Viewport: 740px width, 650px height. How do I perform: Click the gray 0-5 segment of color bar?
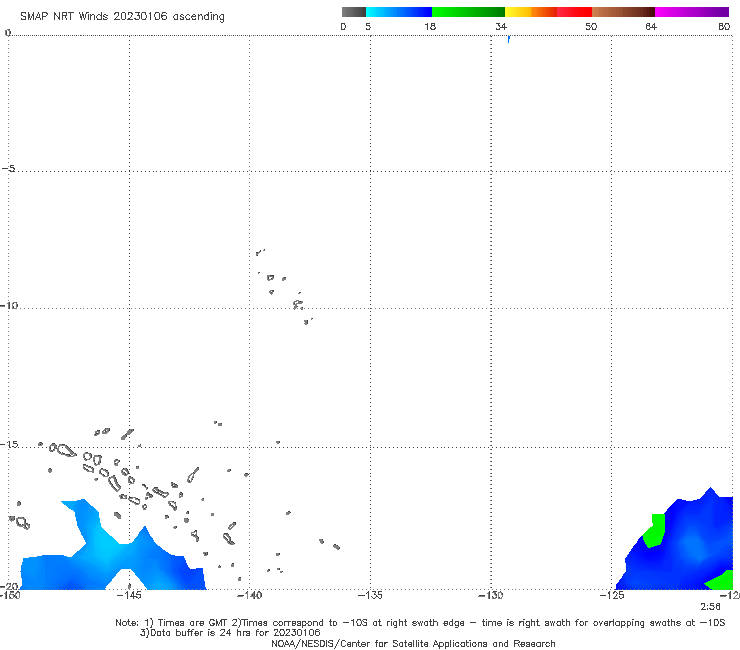pyautogui.click(x=354, y=12)
